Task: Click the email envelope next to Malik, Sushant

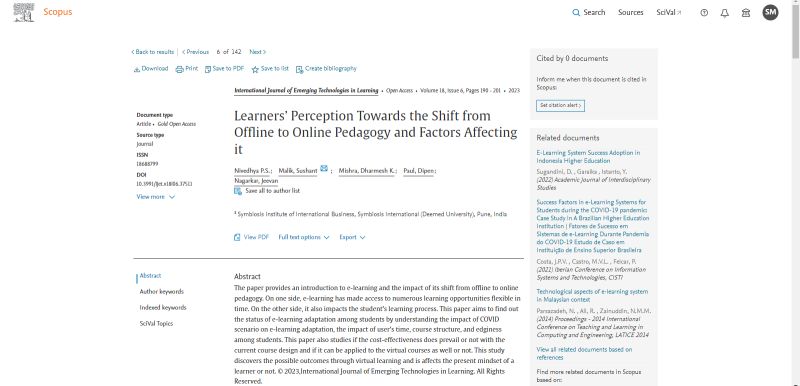Action: coord(324,169)
